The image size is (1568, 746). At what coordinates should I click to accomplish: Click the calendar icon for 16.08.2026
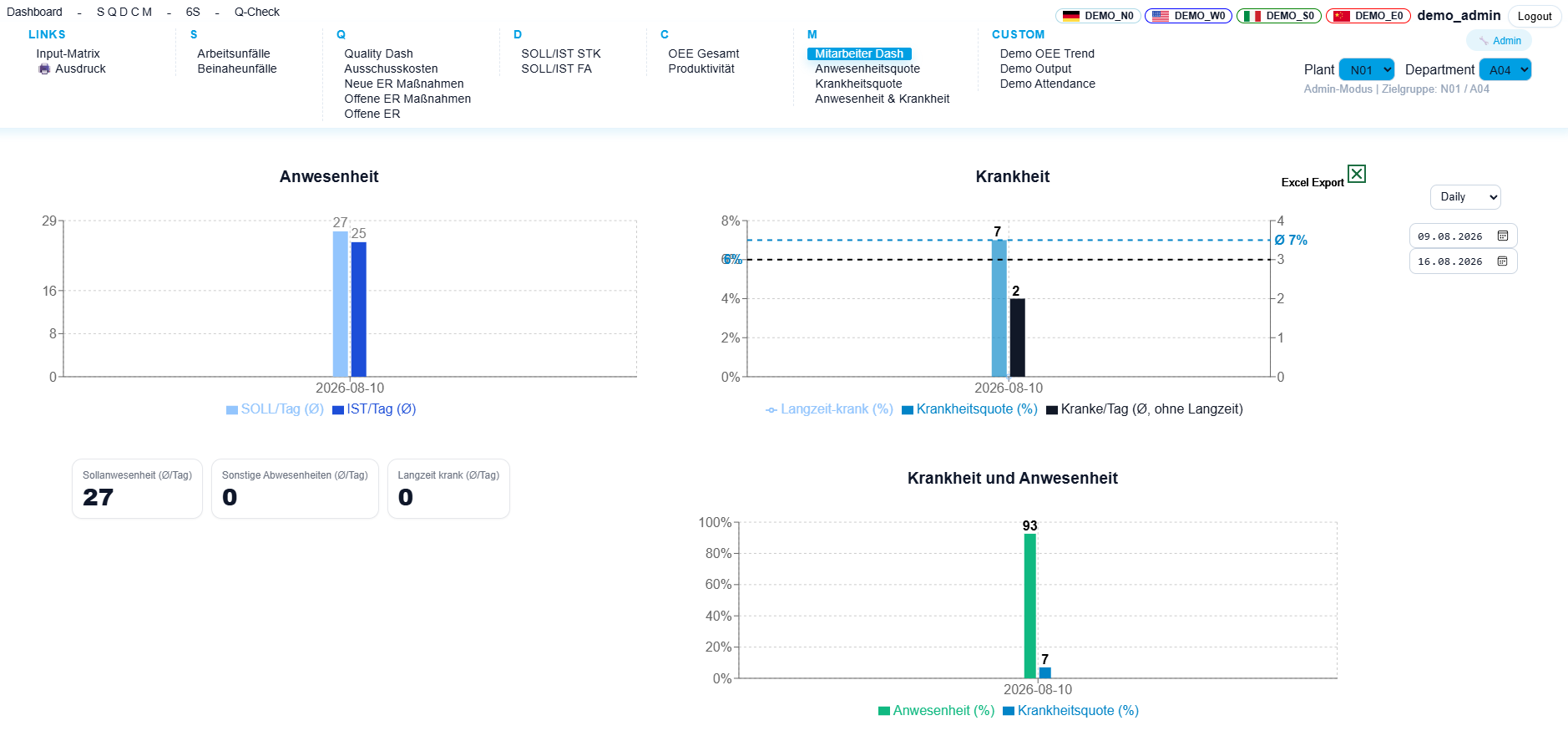pos(1503,261)
